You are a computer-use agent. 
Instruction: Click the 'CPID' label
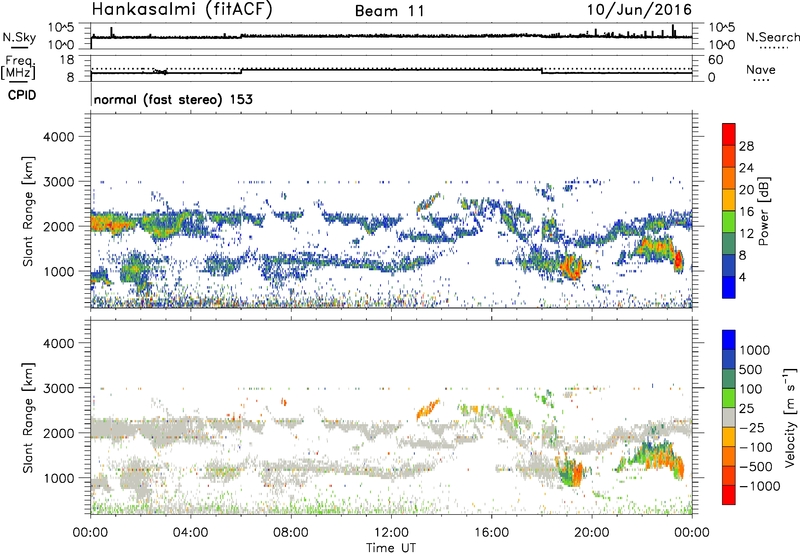click(x=22, y=95)
